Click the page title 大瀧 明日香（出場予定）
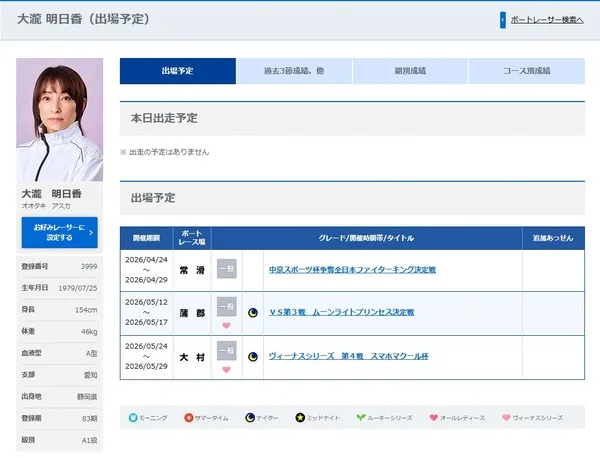The height and width of the screenshot is (458, 600). [83, 19]
